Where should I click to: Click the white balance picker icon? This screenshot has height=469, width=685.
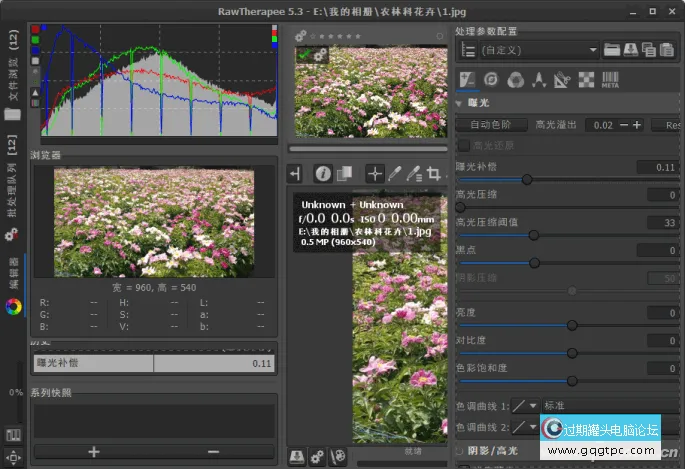pyautogui.click(x=395, y=173)
